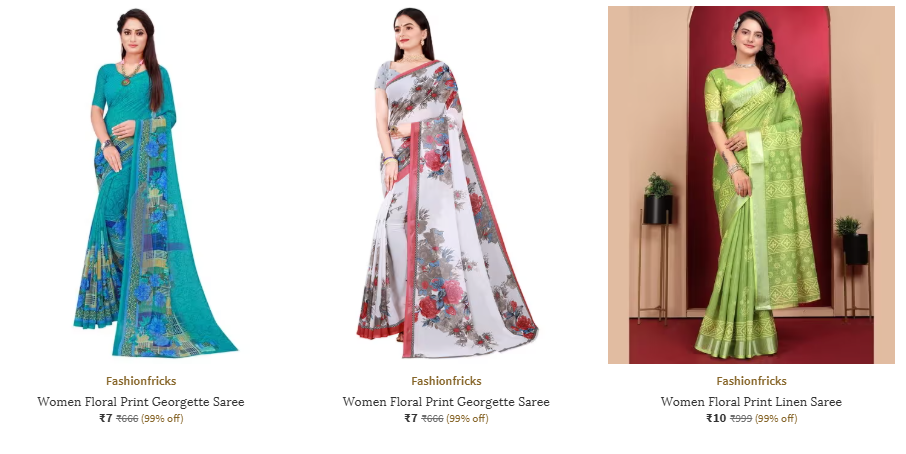906x454 pixels.
Task: Click the ₹7 price of the teal saree
Action: click(x=106, y=418)
